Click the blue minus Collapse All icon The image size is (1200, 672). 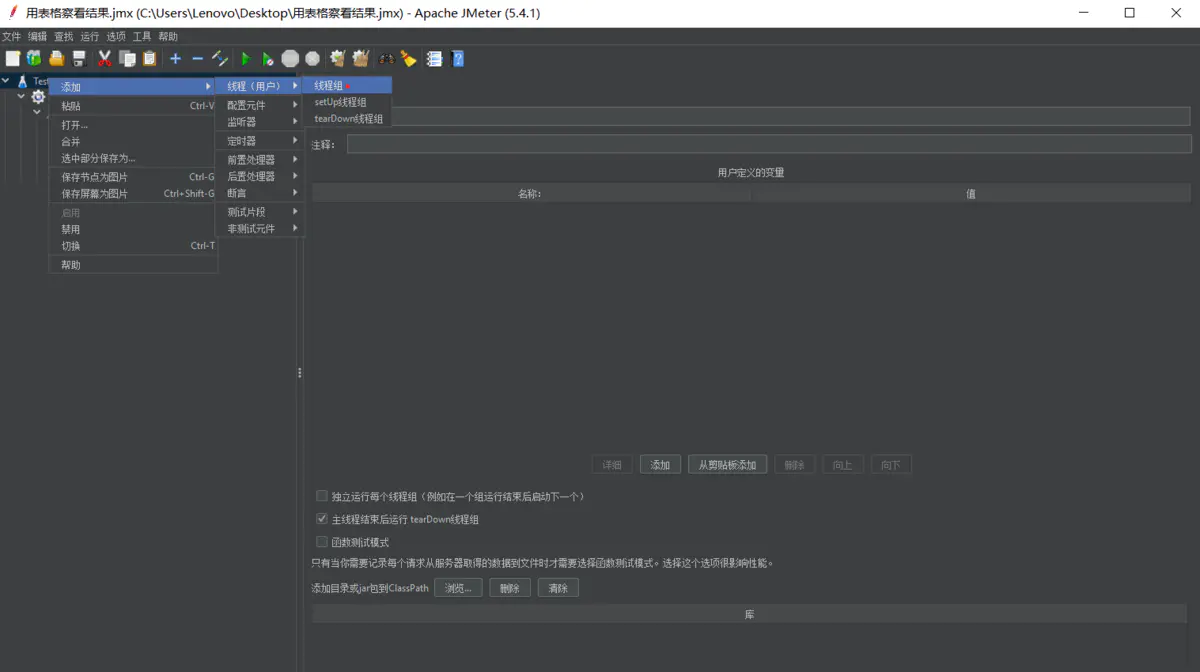click(x=197, y=59)
